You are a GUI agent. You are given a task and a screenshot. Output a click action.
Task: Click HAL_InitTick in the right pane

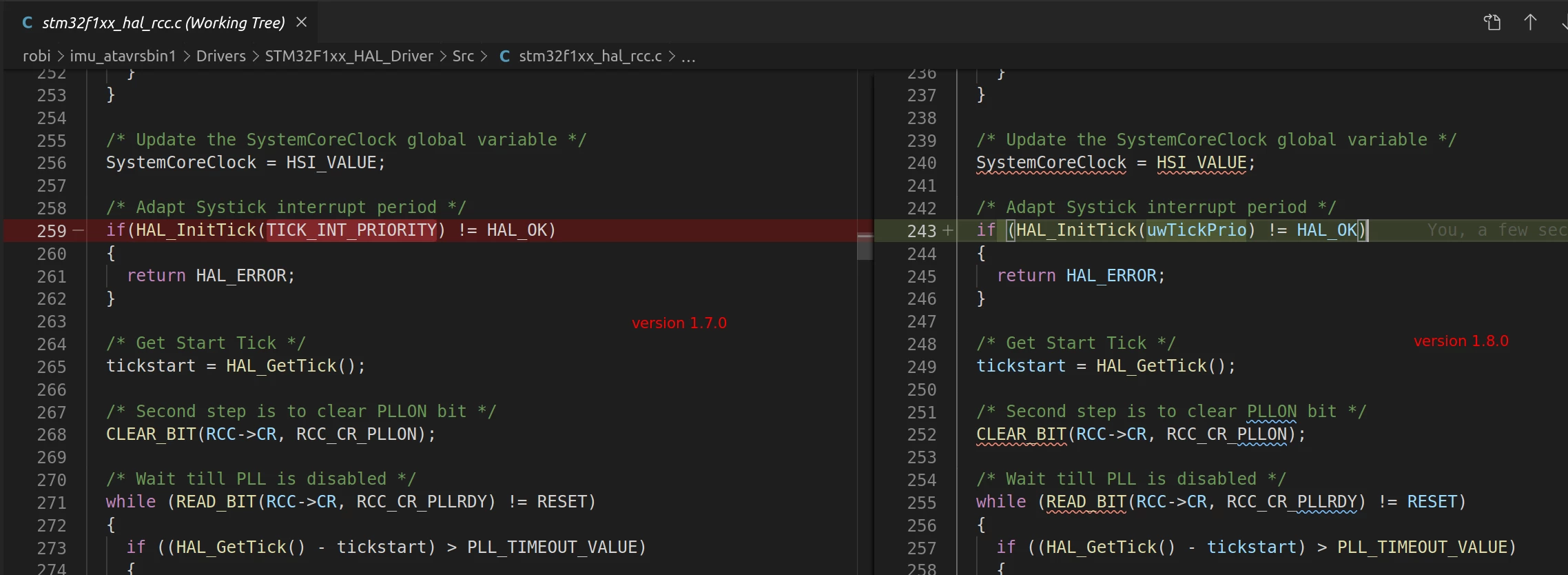pos(1076,230)
